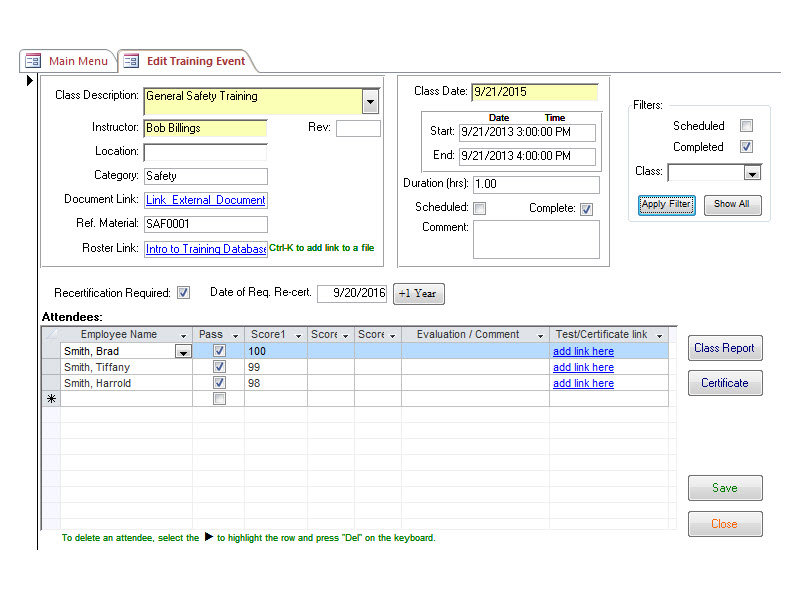The height and width of the screenshot is (600, 800).
Task: Click the form icon on Main Menu tab
Action: tap(33, 61)
